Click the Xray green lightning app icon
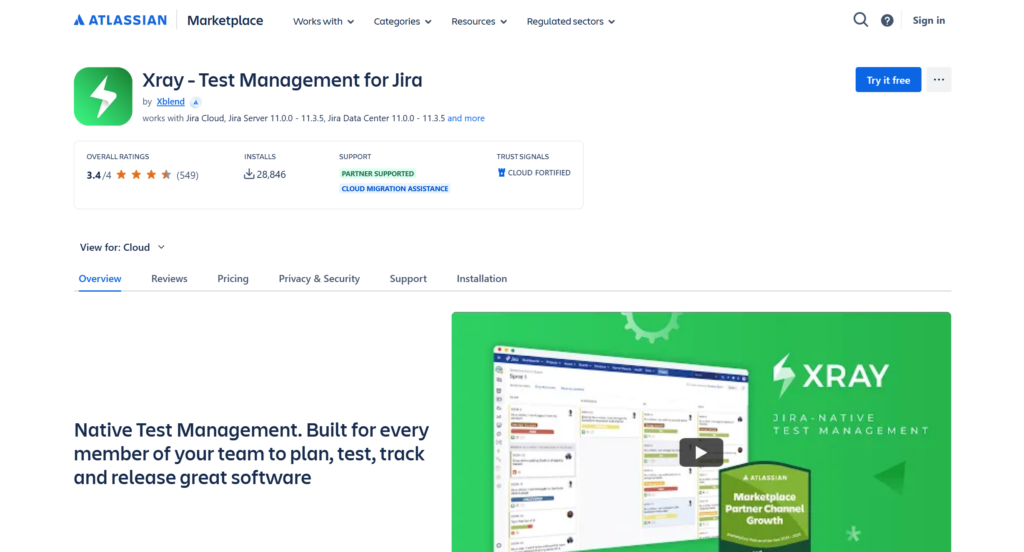 (103, 96)
